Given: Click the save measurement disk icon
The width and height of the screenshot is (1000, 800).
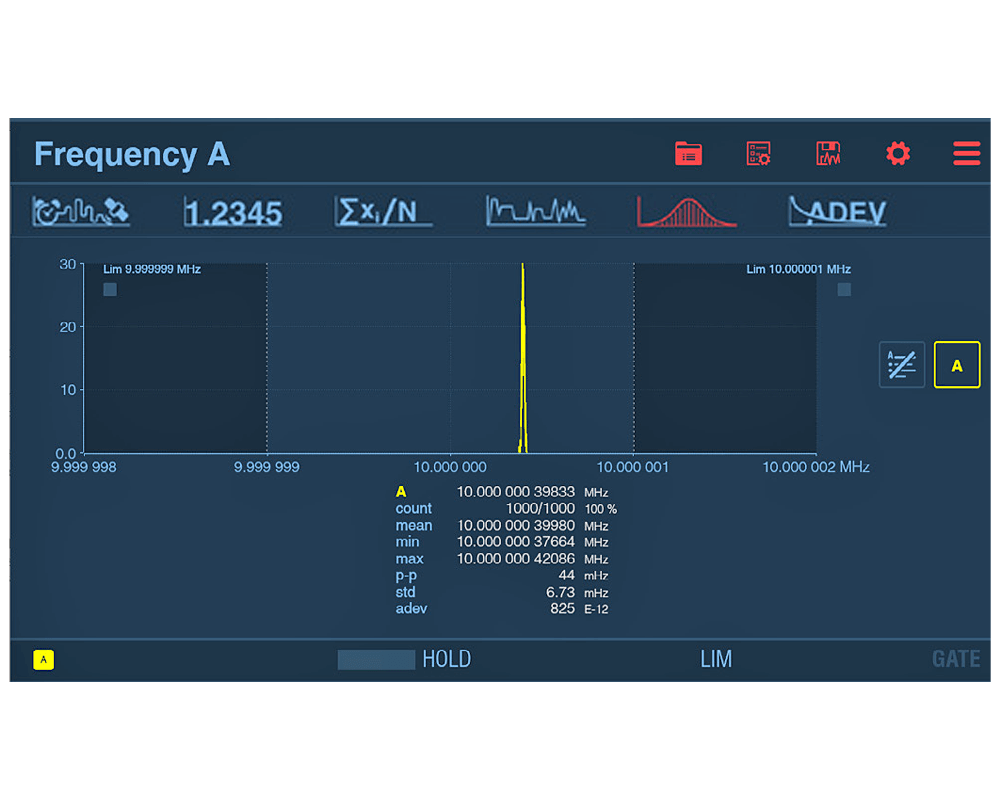Looking at the screenshot, I should [828, 154].
